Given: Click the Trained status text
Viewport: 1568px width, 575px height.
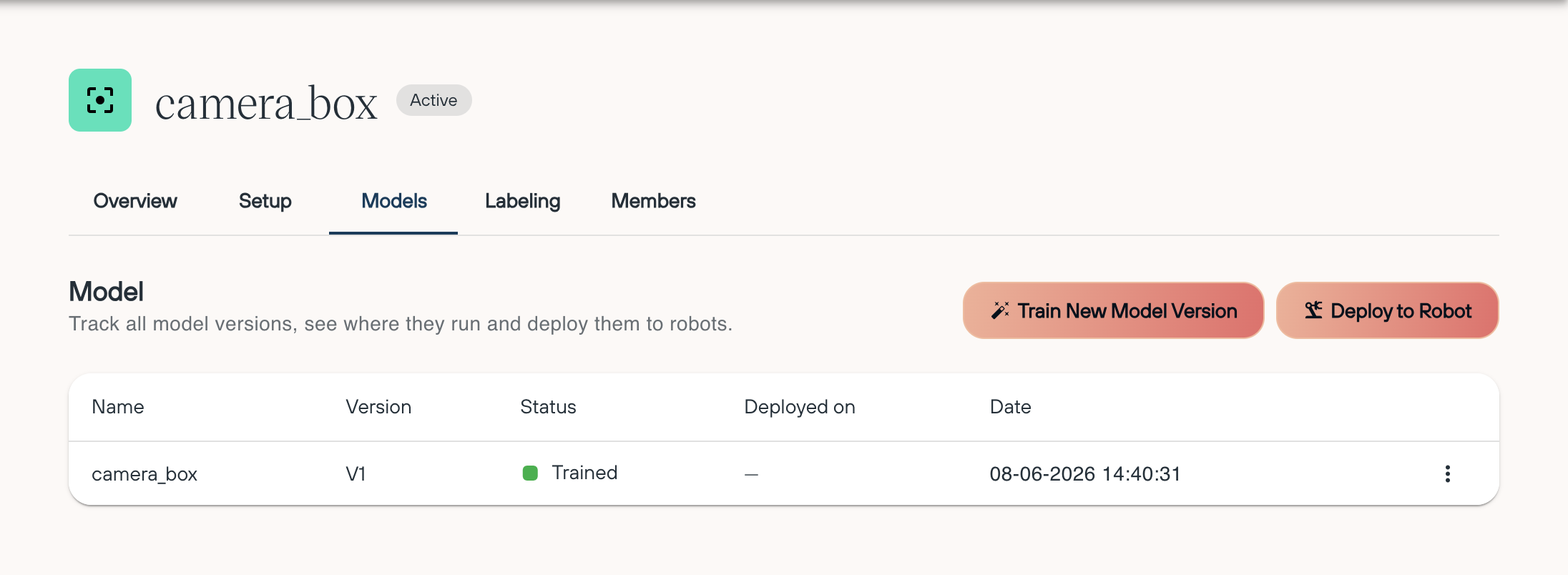Looking at the screenshot, I should point(584,473).
